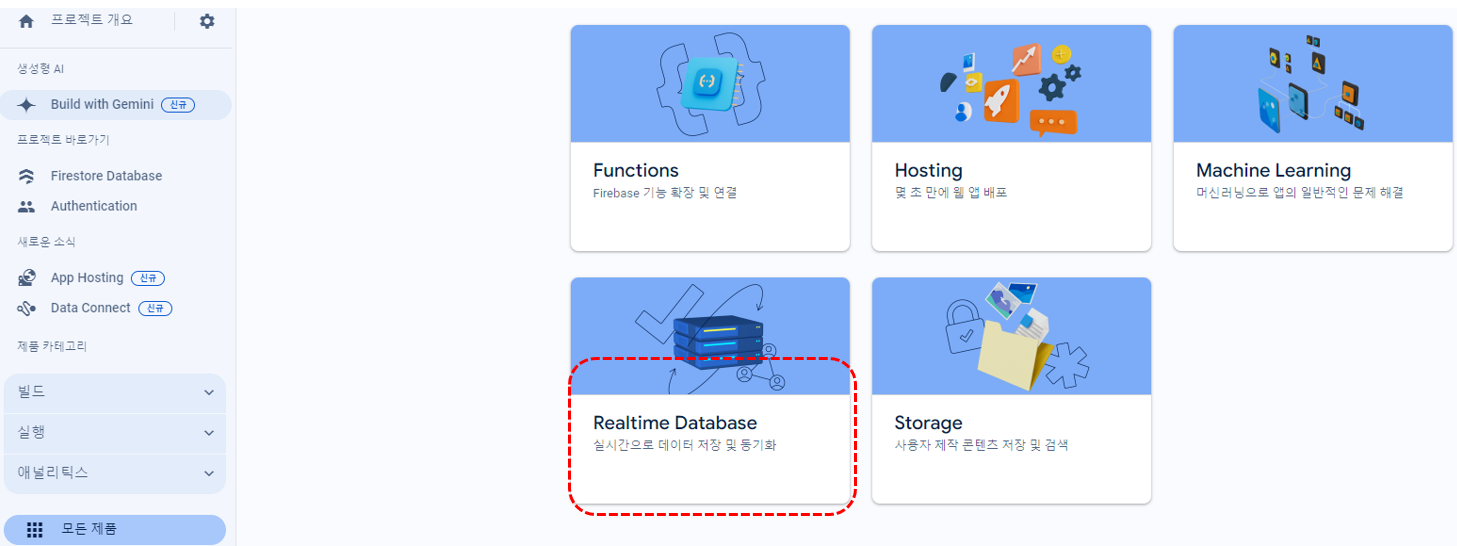Click the 신규 badge next to Build with Gemini
Image resolution: width=1457 pixels, height=546 pixels.
[x=177, y=105]
